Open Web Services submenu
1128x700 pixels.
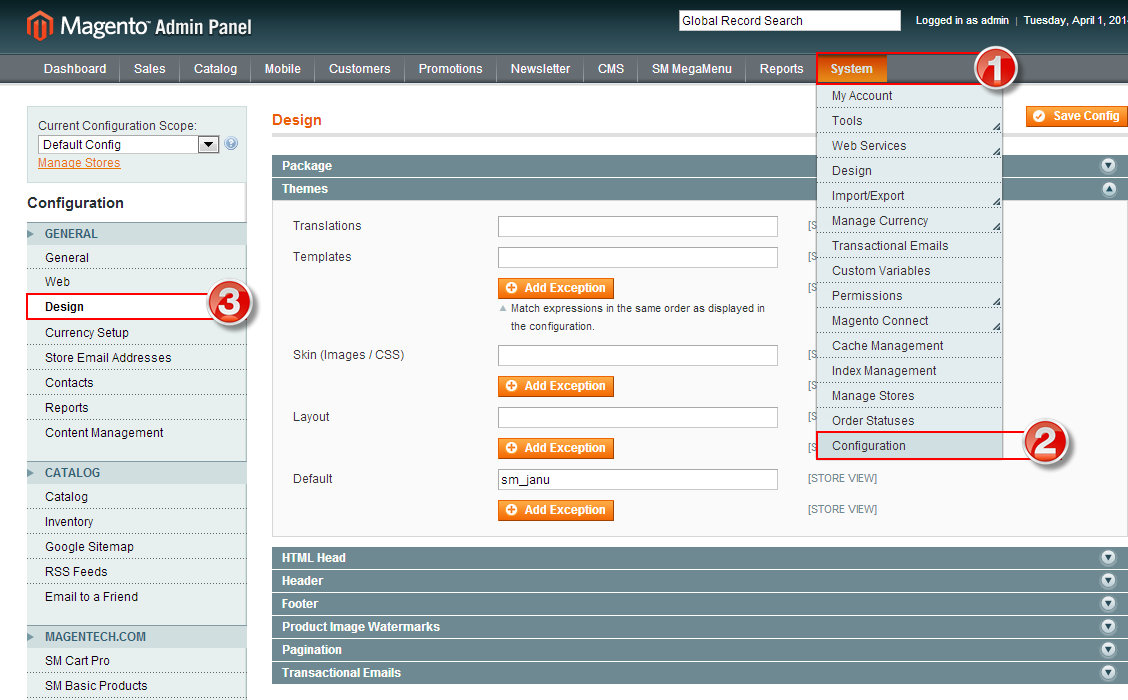[909, 146]
